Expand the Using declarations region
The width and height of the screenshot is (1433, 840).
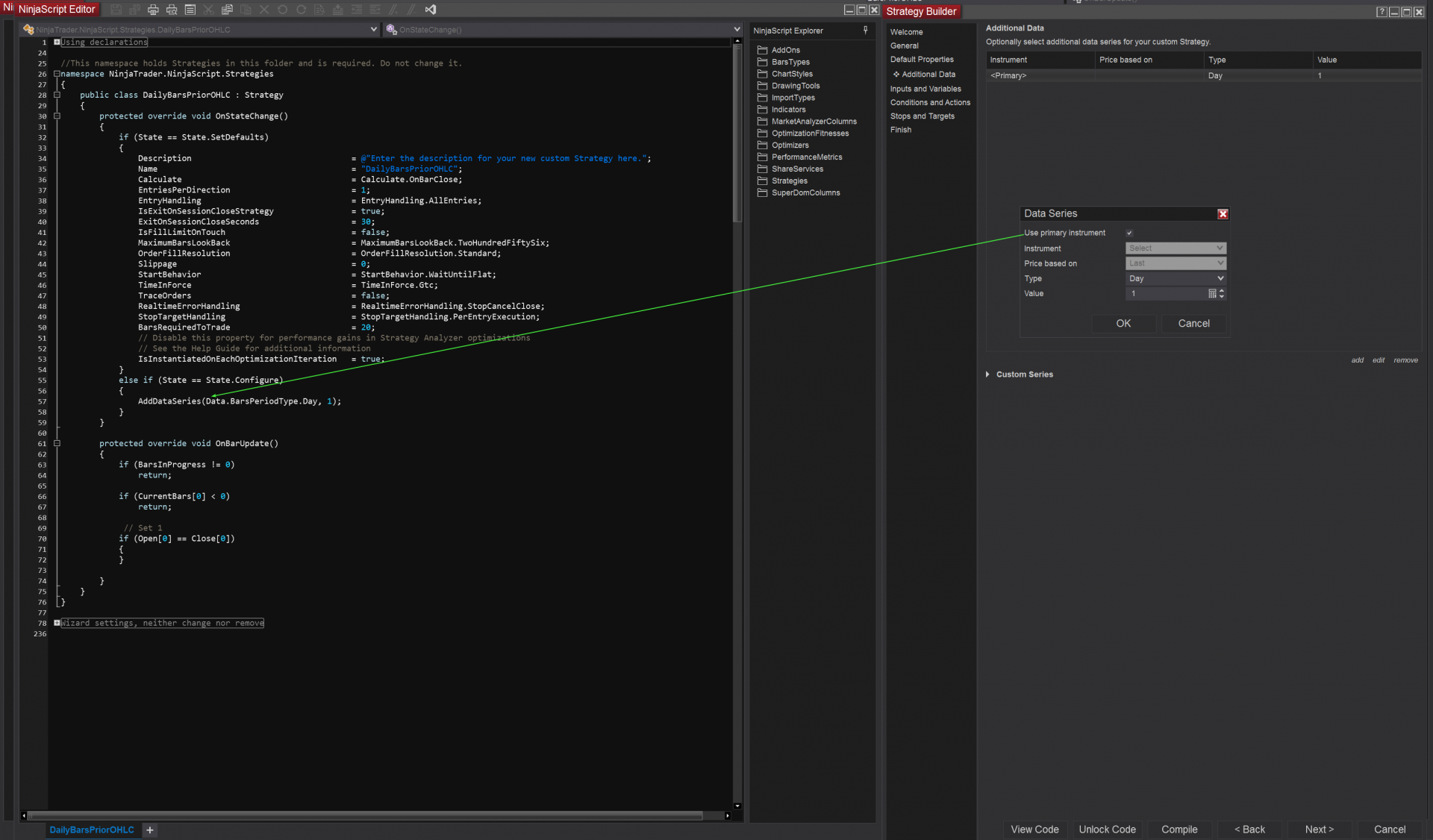coord(57,43)
